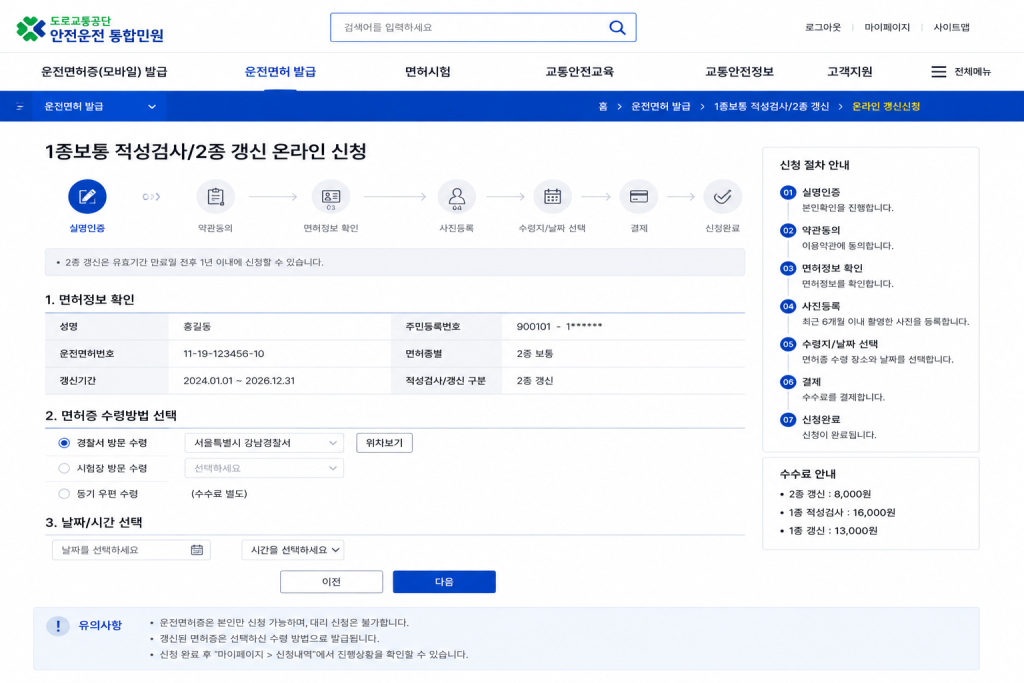Screen dimensions: 1024x683
Task: Click the site logo (도로교통공단 안전운전 통합민원)
Action: click(x=90, y=29)
